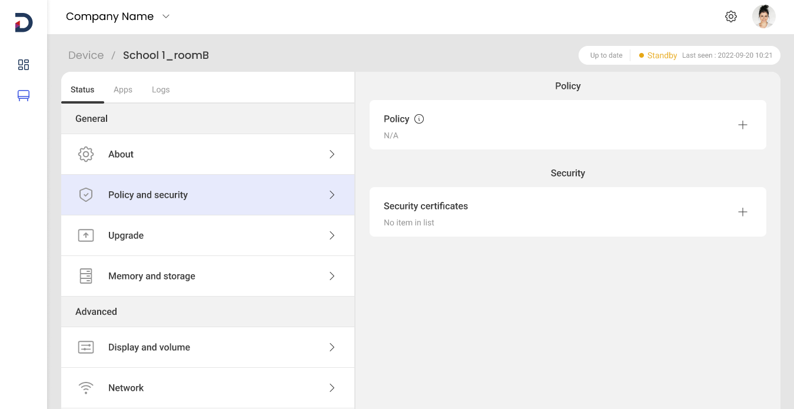Screen dimensions: 794x409
Task: Click the Device breadcrumb link
Action: tap(86, 56)
